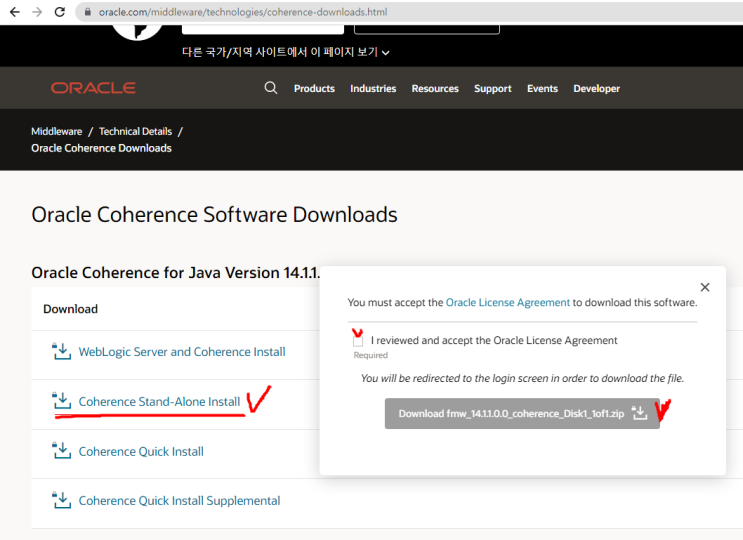Click the Oracle Coherence Software Downloads heading
This screenshot has height=540, width=743.
(x=214, y=215)
